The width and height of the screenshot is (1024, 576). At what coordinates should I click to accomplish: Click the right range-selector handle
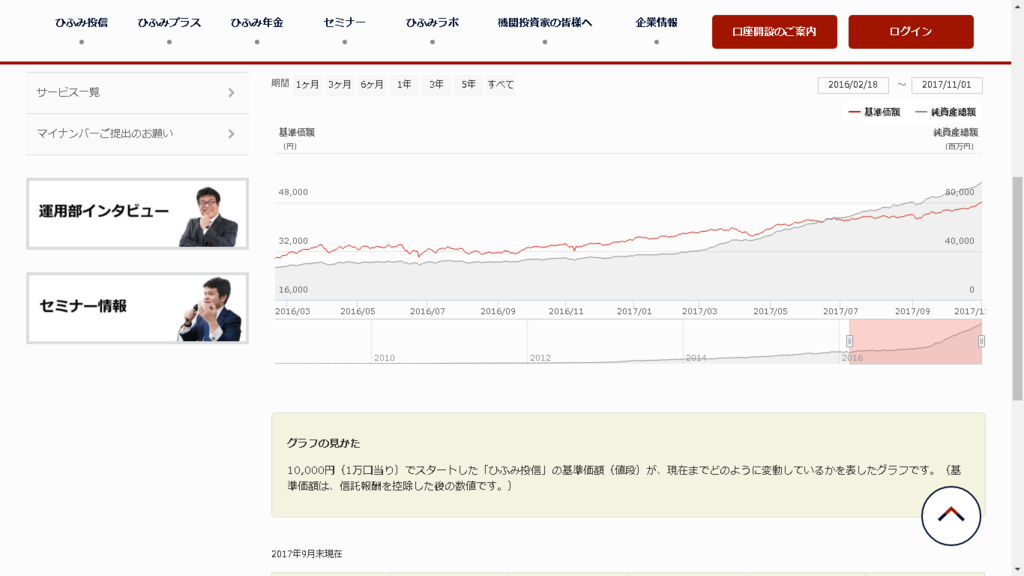pyautogui.click(x=981, y=341)
